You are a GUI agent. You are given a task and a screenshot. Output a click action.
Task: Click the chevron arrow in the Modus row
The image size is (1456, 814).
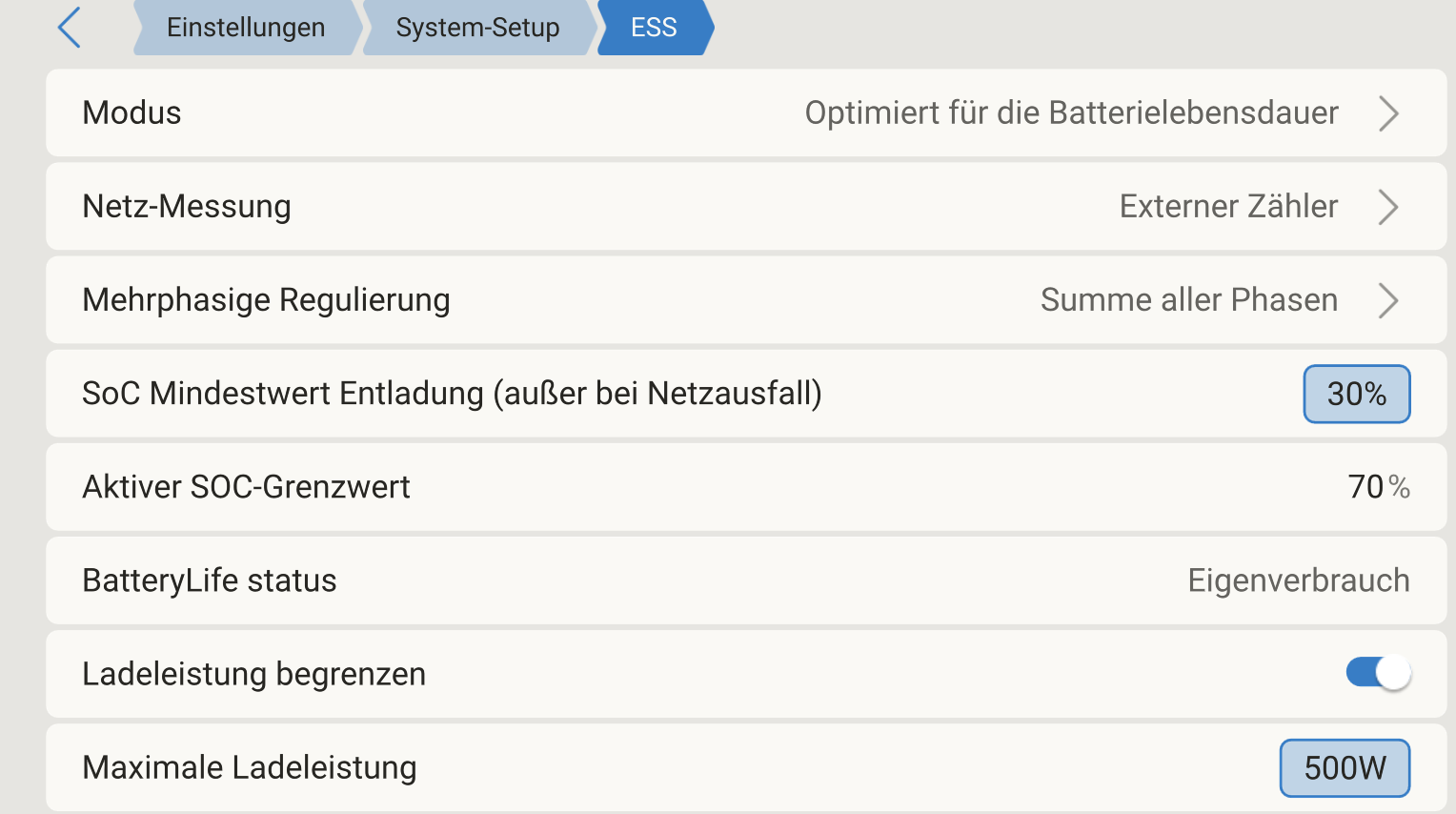click(1388, 113)
